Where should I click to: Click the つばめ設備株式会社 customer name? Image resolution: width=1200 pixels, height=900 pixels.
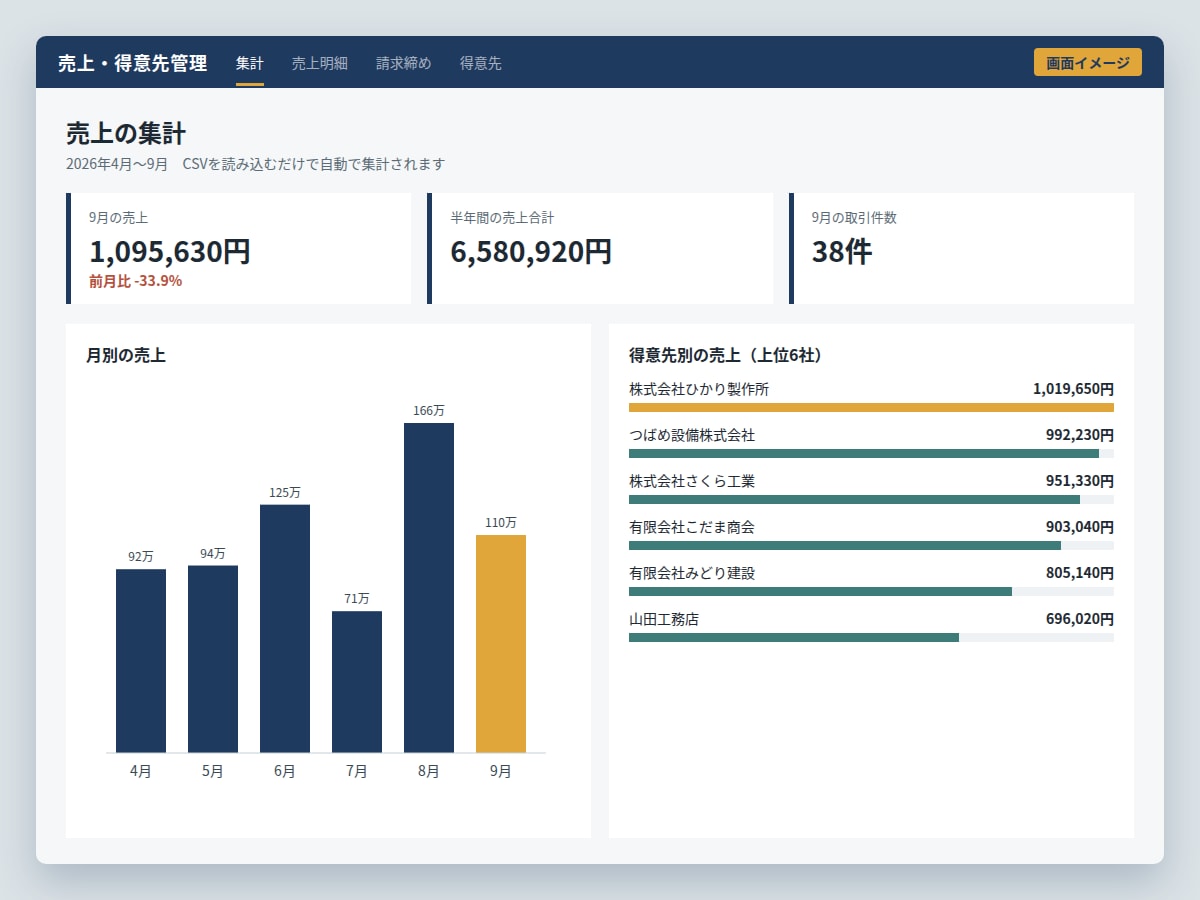click(692, 435)
